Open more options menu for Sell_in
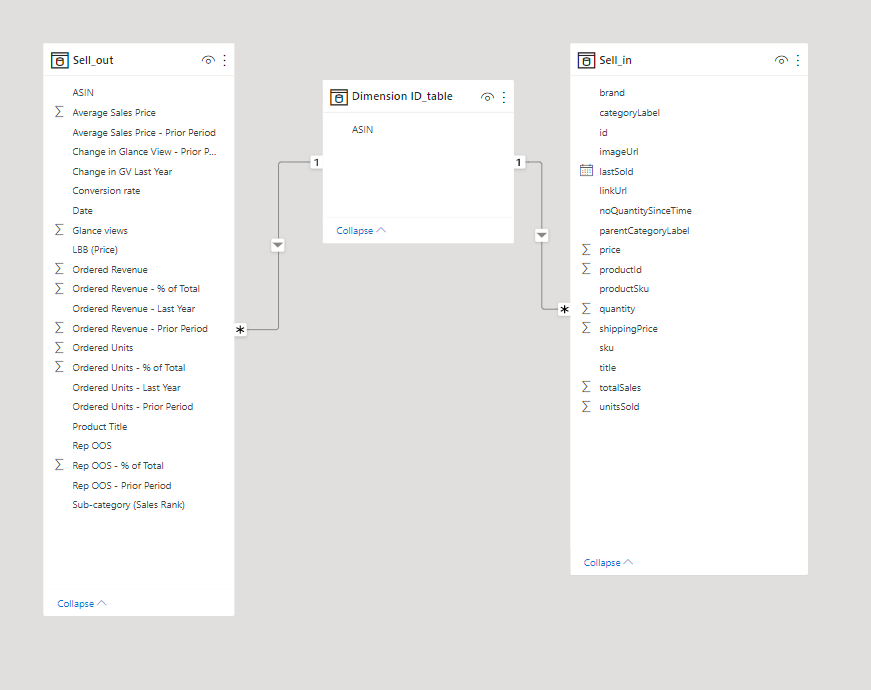 tap(798, 60)
